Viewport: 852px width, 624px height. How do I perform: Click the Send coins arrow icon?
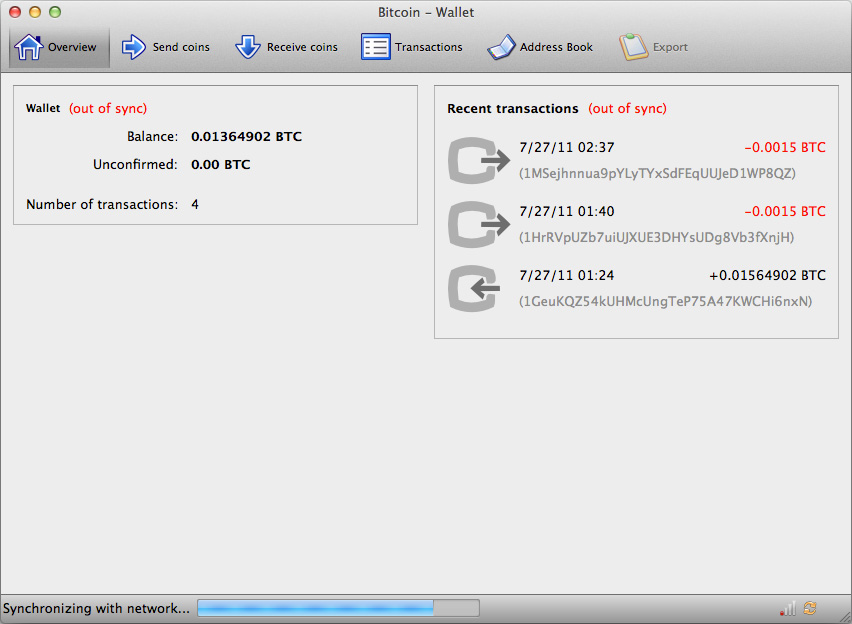134,47
